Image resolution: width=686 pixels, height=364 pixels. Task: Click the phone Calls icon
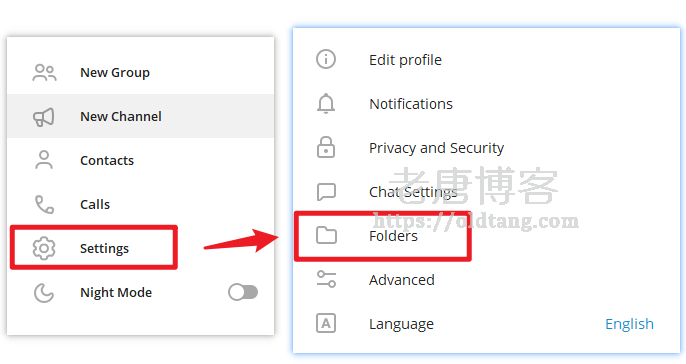44,204
